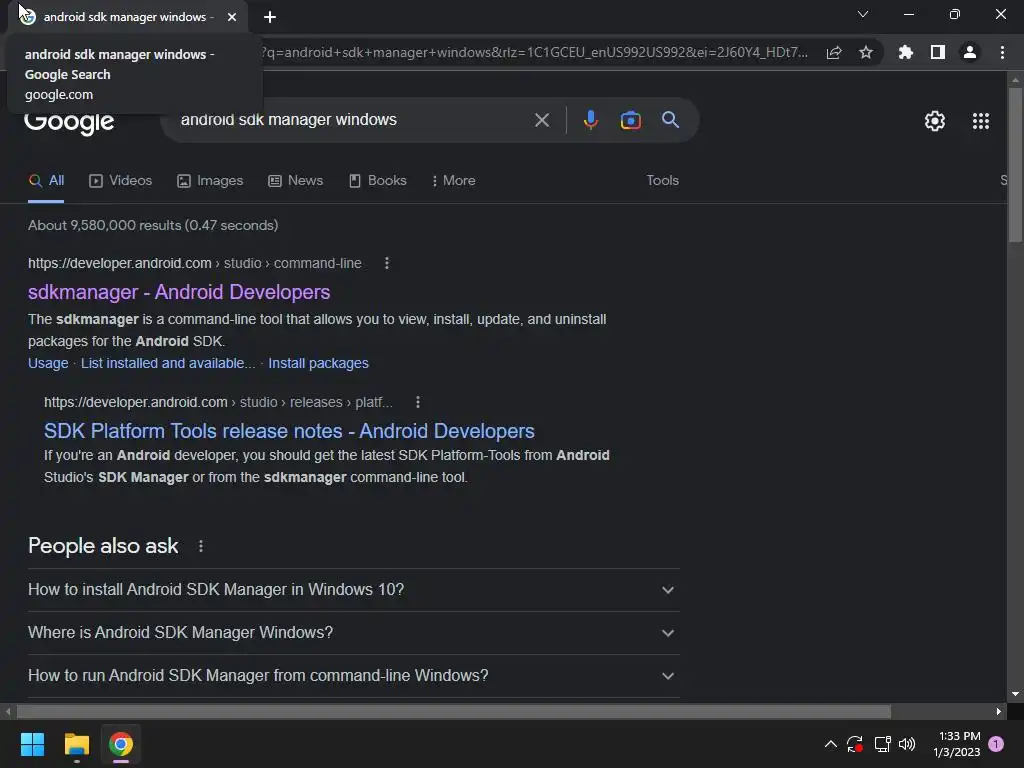
Task: Open Chrome extensions puzzle icon
Action: pyautogui.click(x=905, y=52)
